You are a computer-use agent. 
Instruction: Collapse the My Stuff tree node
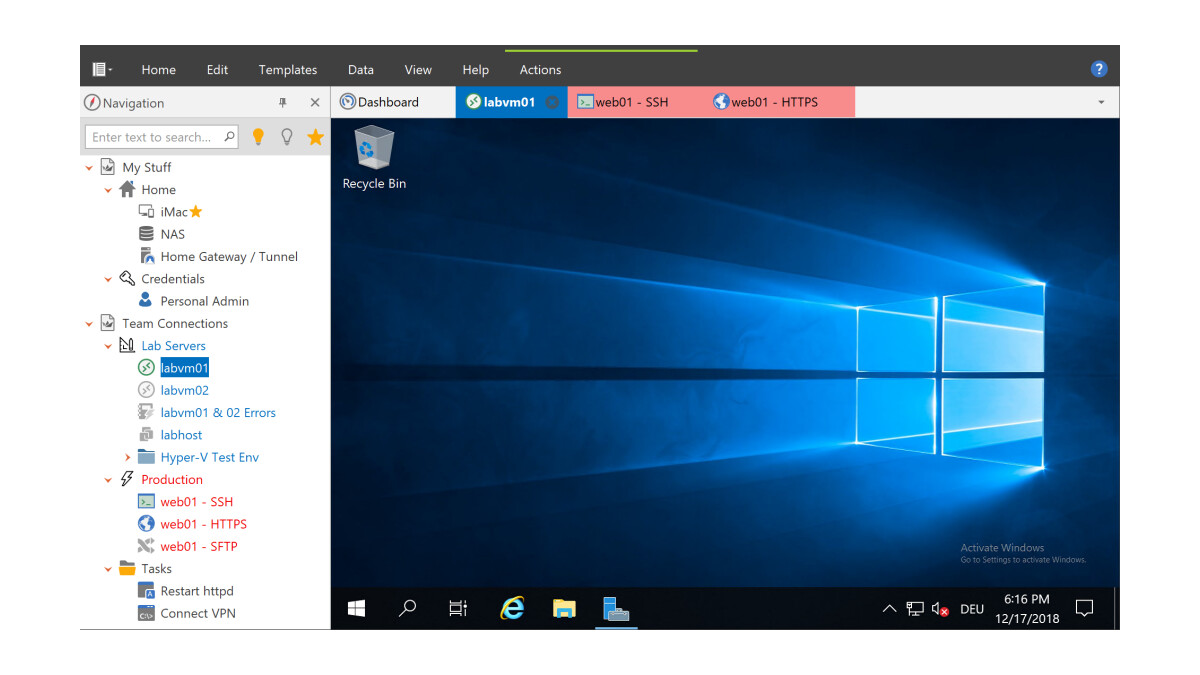[90, 168]
